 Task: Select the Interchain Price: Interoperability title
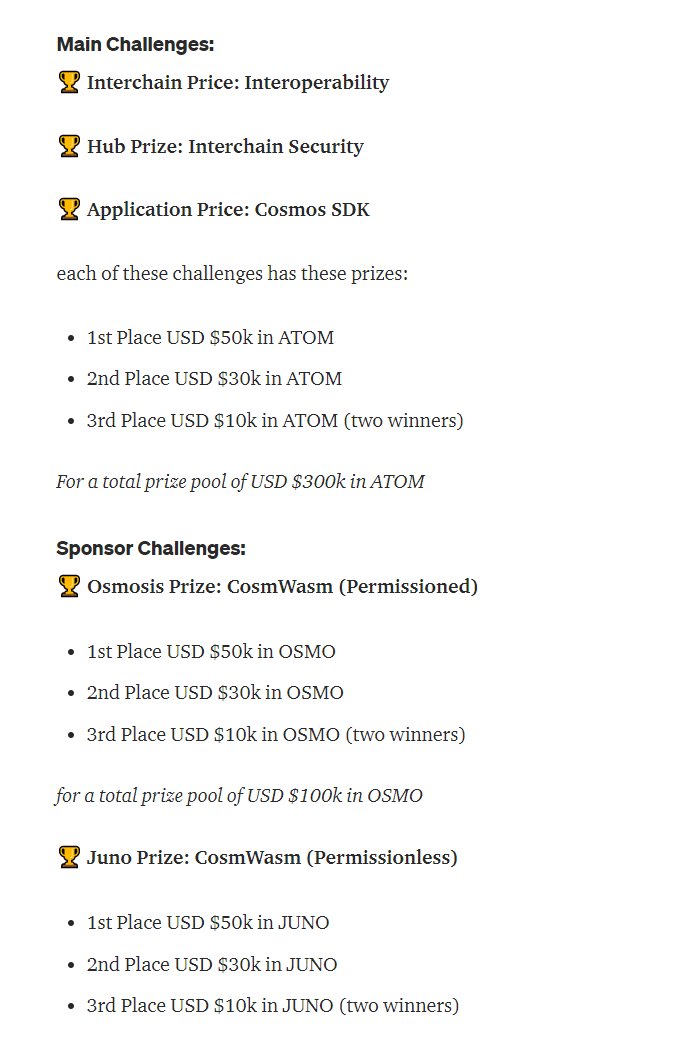(238, 83)
